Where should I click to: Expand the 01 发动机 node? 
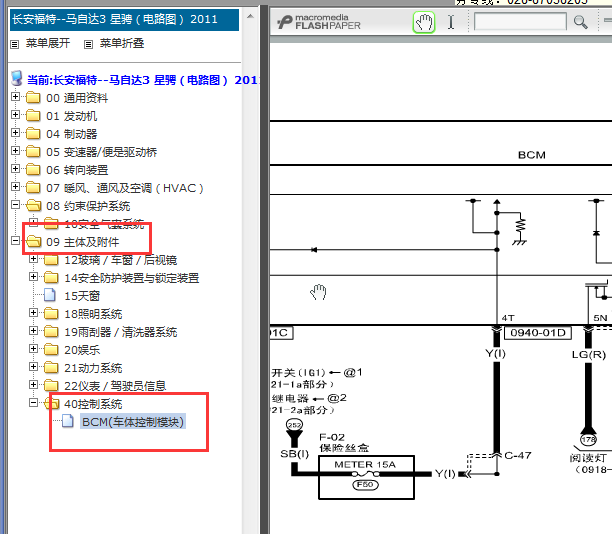[x=15, y=114]
